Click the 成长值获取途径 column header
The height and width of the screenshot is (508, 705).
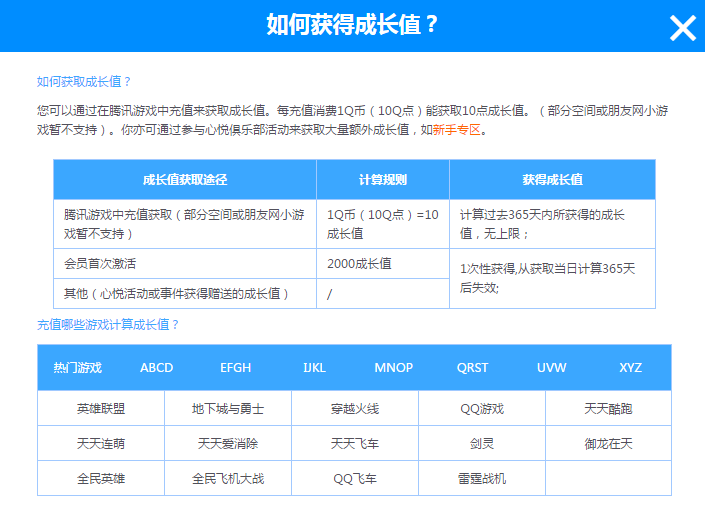tap(185, 179)
